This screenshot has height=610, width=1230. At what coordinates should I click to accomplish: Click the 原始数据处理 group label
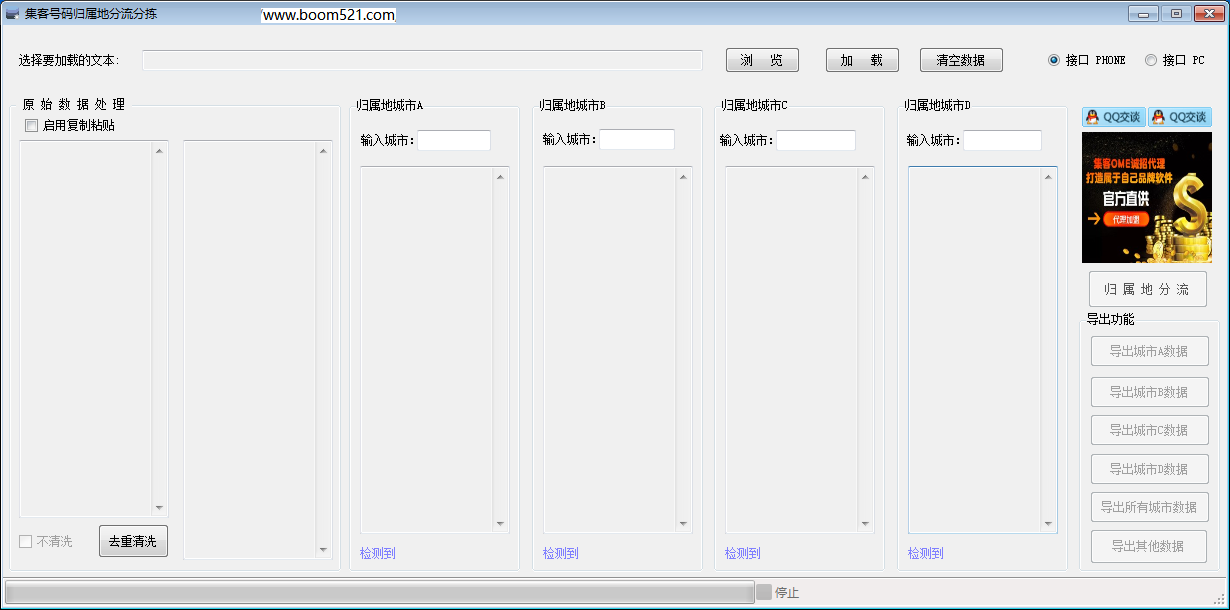click(74, 104)
